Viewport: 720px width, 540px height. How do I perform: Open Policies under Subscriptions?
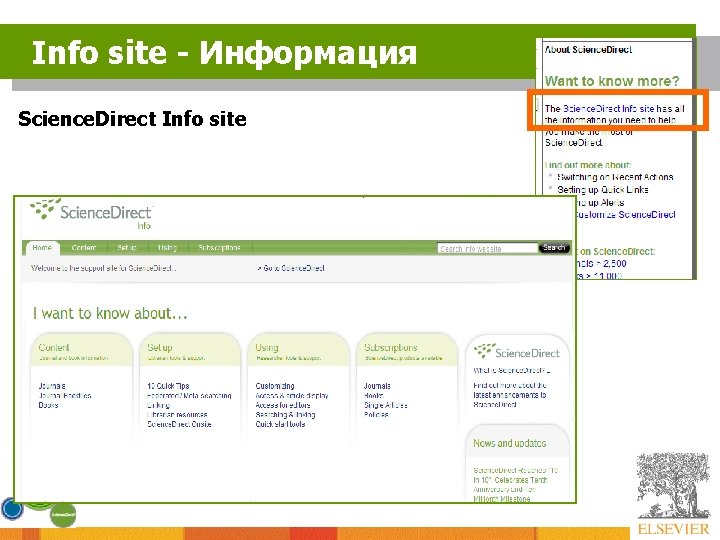[x=376, y=415]
